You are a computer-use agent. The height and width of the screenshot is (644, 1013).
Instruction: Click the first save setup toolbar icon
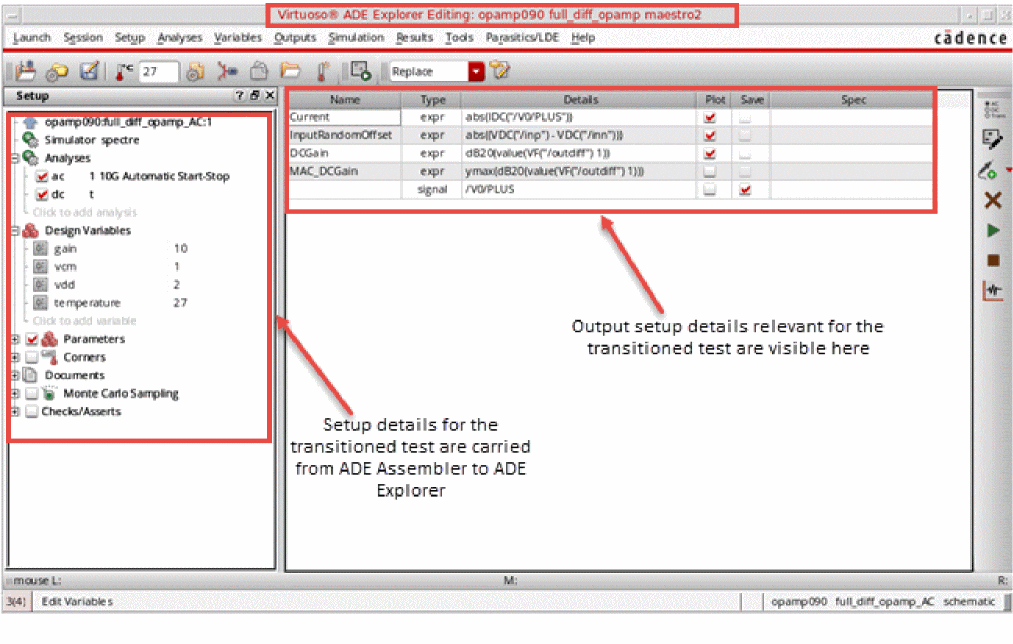click(25, 72)
